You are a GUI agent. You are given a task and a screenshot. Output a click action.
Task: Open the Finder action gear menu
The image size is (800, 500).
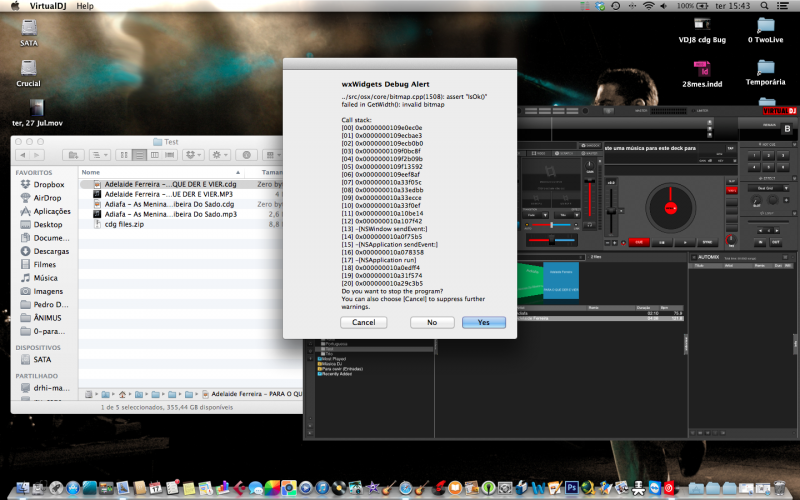pyautogui.click(x=220, y=155)
